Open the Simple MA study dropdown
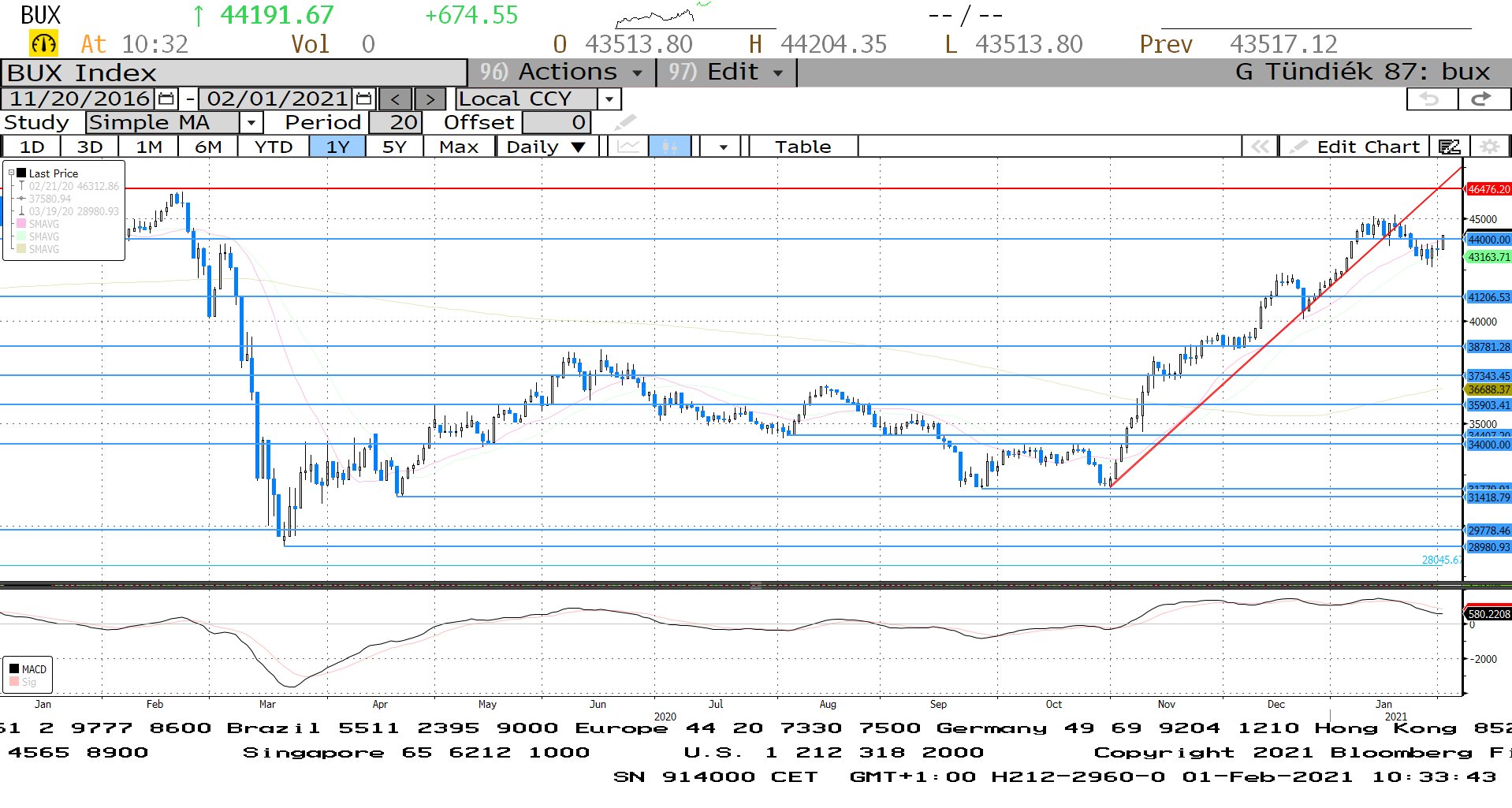 point(251,122)
